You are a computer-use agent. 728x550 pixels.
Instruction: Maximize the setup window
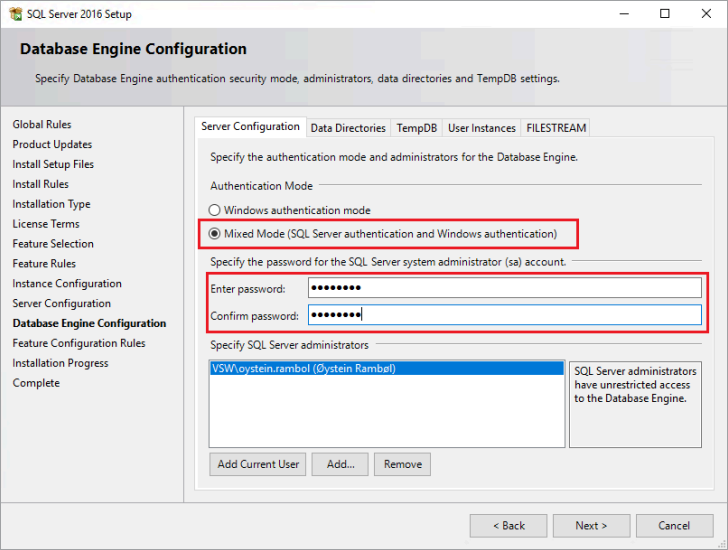pos(665,14)
